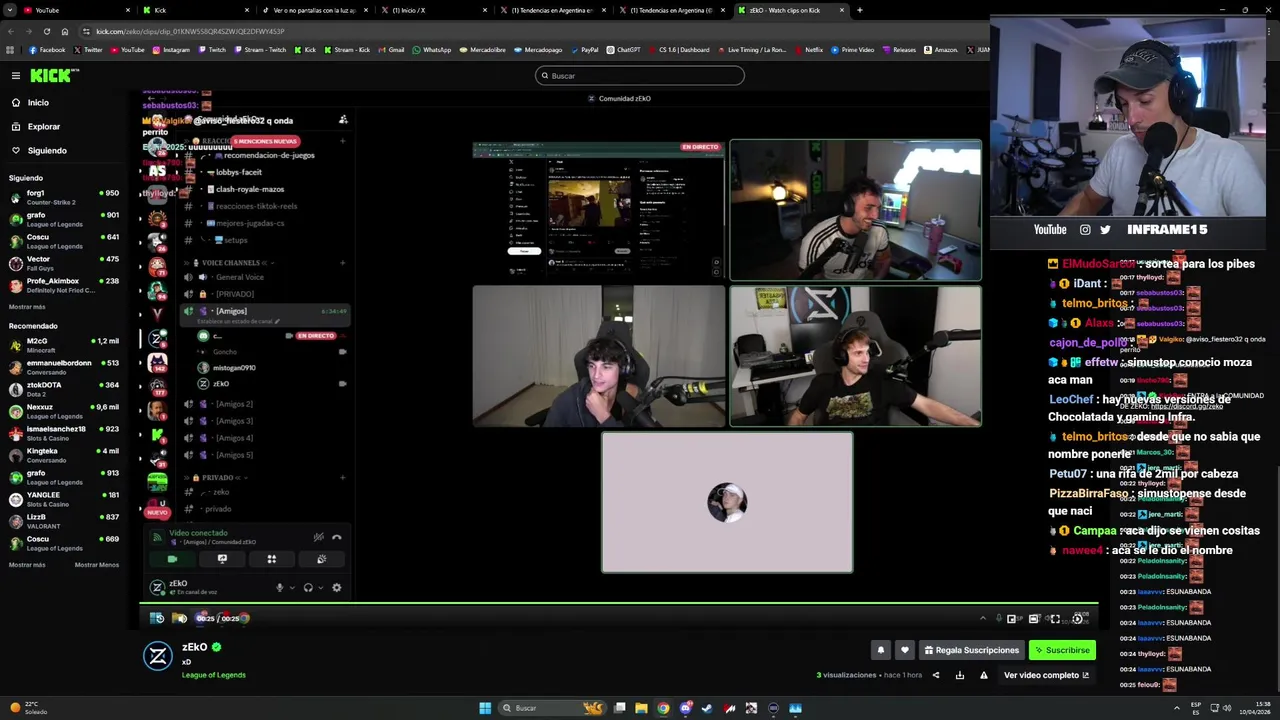The width and height of the screenshot is (1280, 720).
Task: Open LizzB VALORANT channel
Action: (x=64, y=521)
